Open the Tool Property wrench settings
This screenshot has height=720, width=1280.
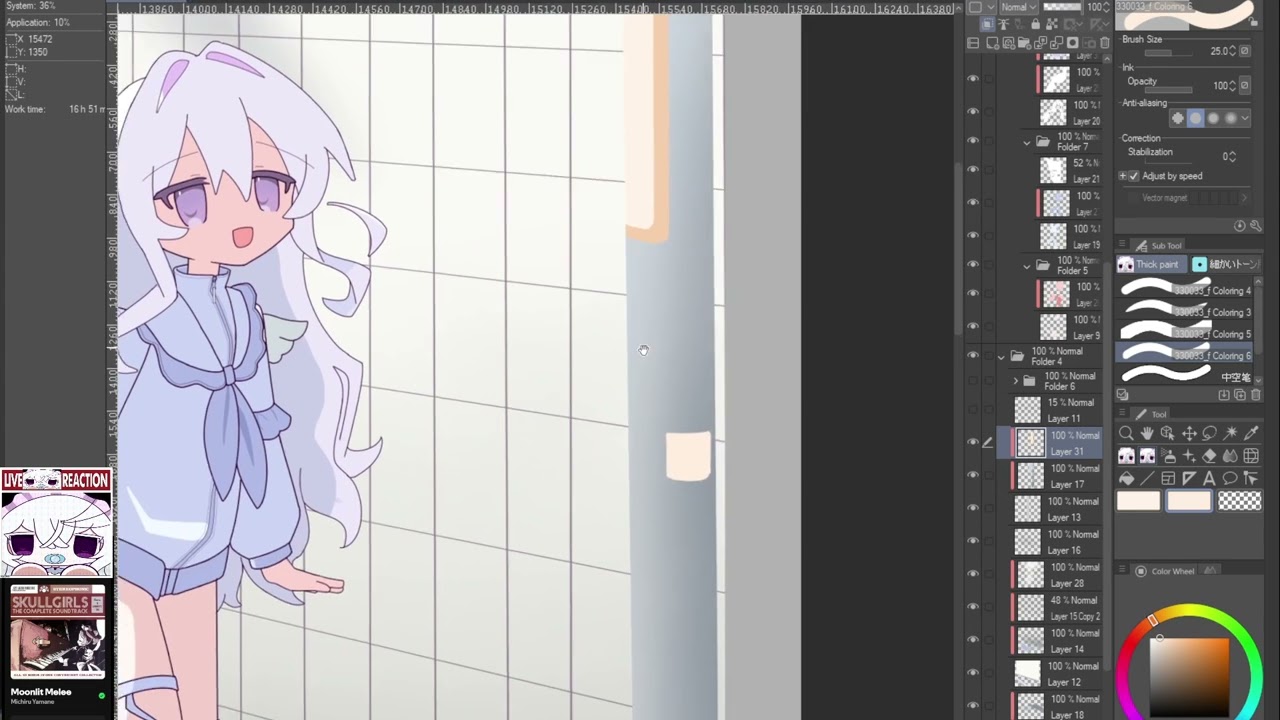(1256, 226)
